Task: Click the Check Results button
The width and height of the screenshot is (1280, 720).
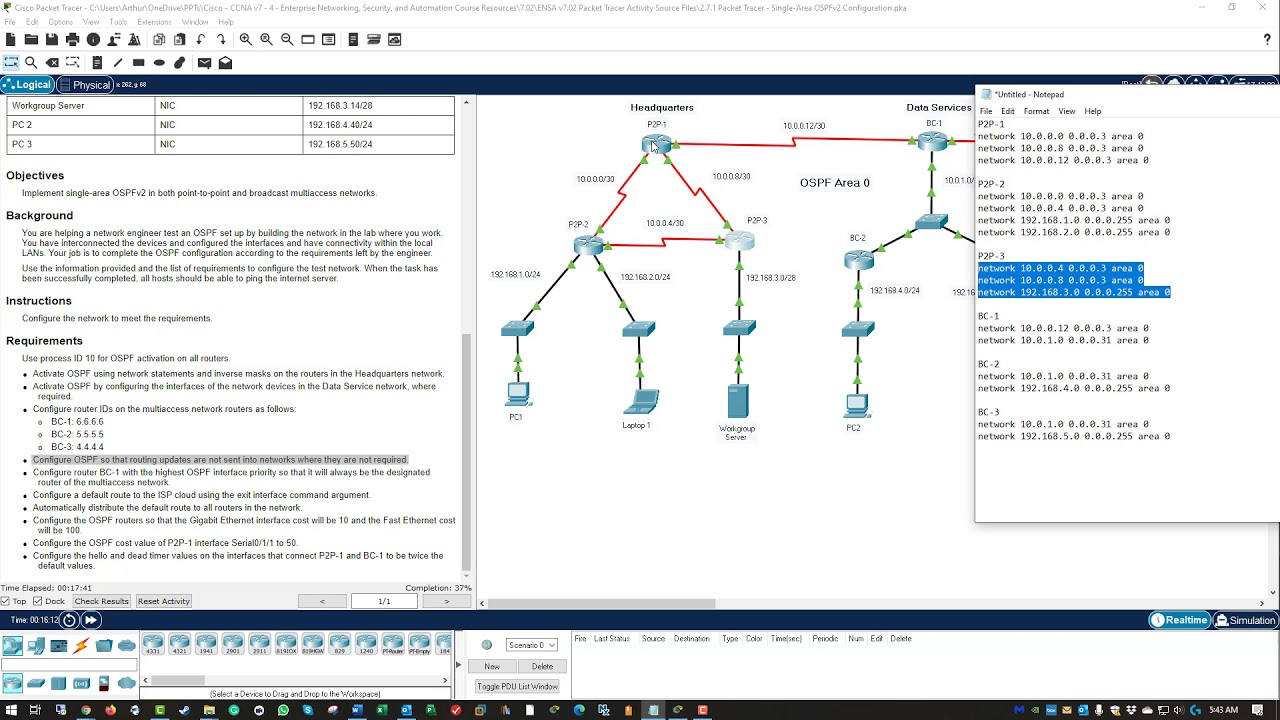Action: click(x=101, y=601)
